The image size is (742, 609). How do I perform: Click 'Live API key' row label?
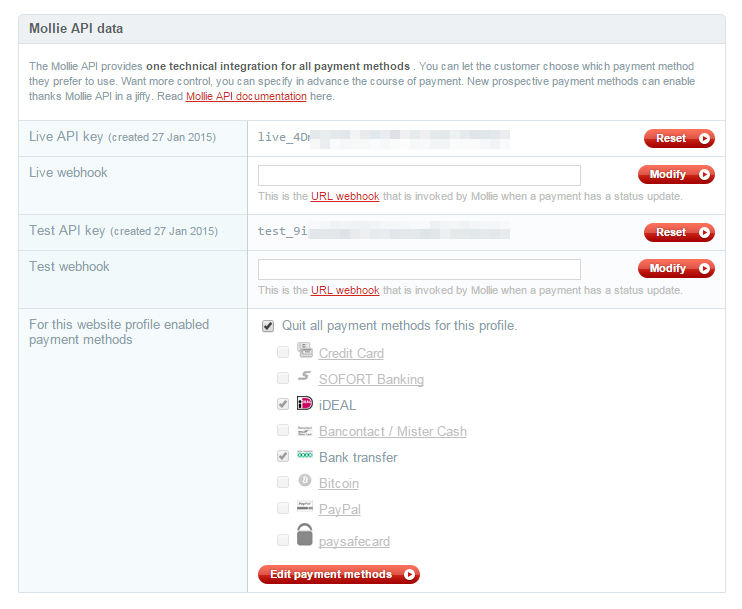(x=123, y=137)
